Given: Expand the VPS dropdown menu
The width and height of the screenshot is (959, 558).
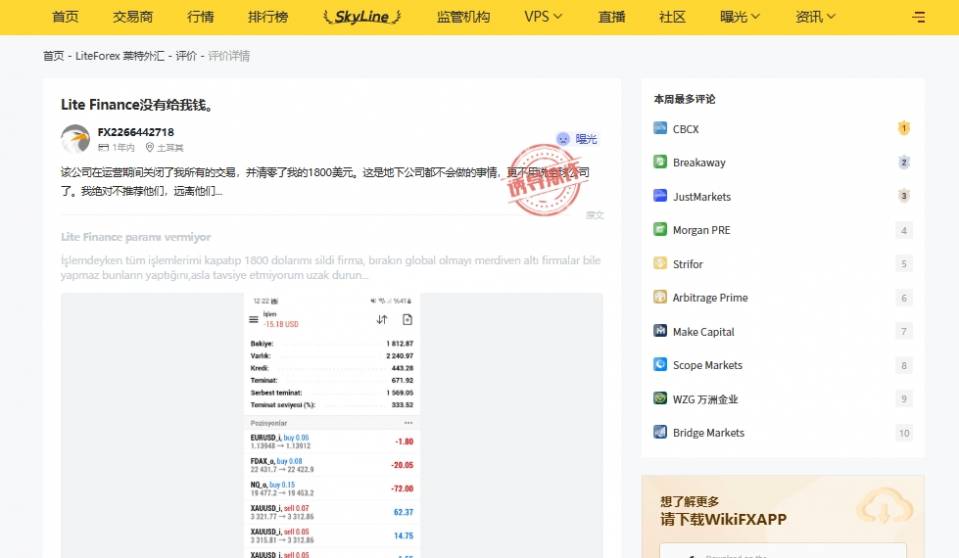Looking at the screenshot, I should click(x=542, y=17).
